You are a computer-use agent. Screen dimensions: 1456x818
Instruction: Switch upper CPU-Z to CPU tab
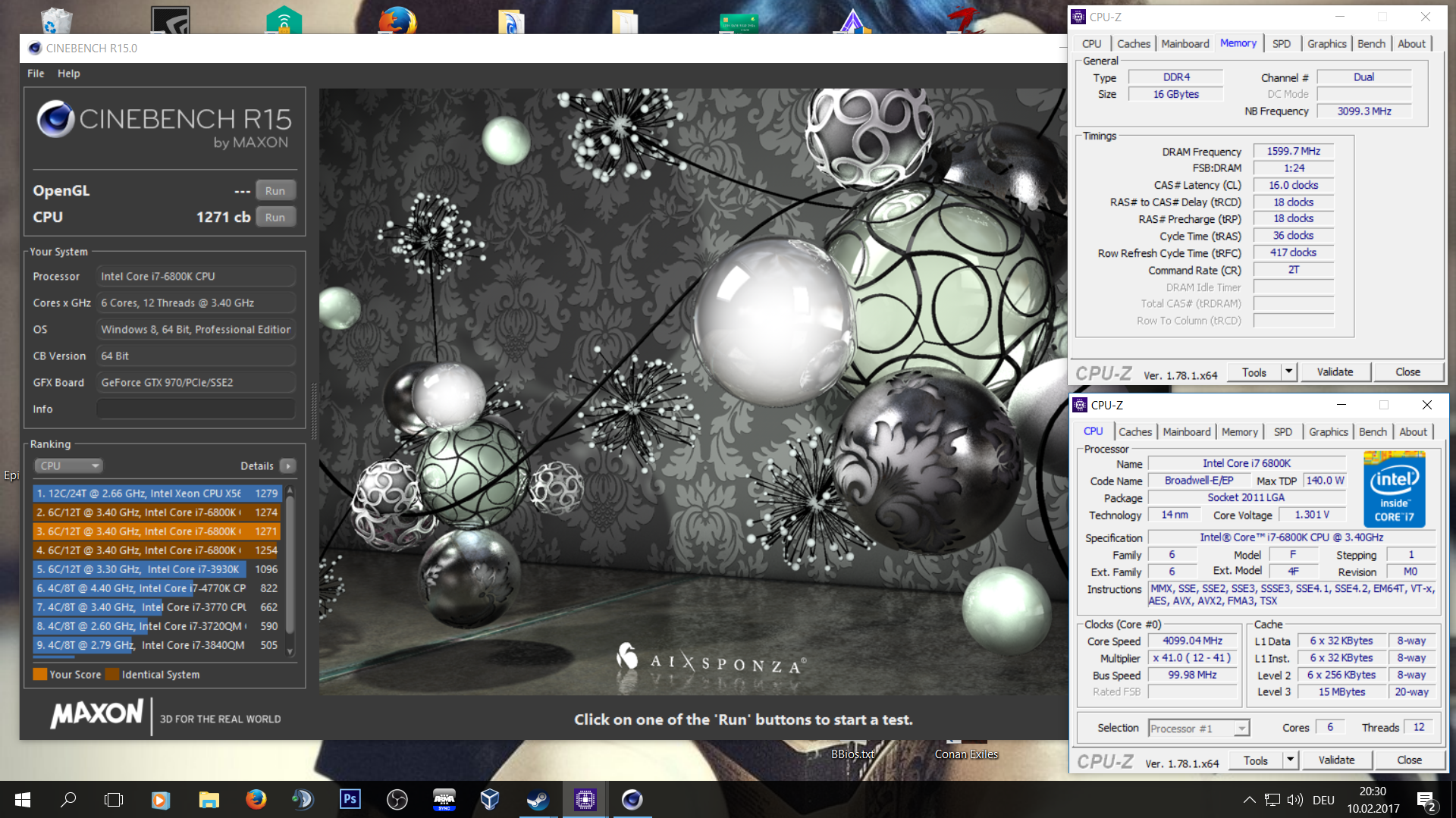(x=1092, y=44)
